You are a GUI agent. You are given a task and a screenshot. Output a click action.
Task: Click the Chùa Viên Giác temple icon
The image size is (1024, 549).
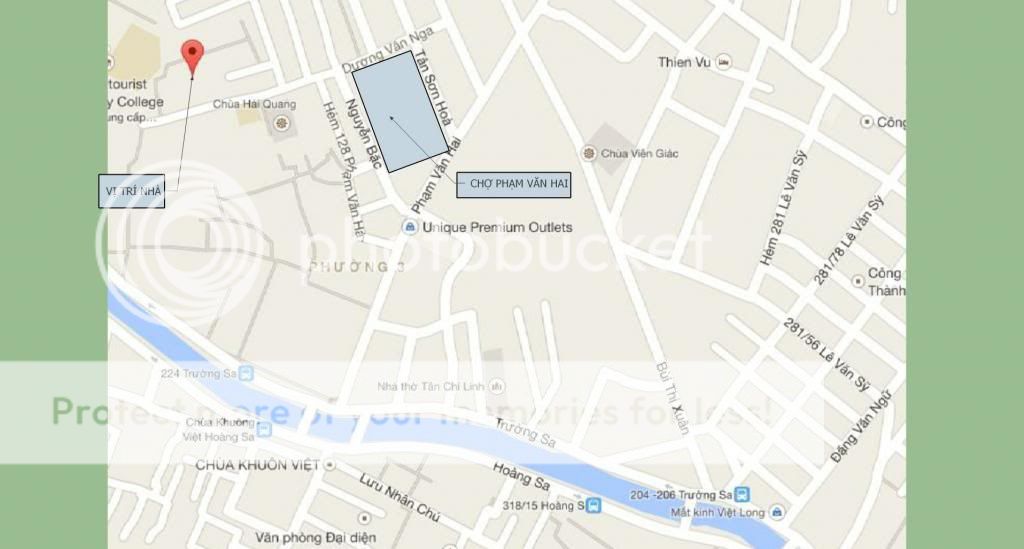[x=588, y=153]
